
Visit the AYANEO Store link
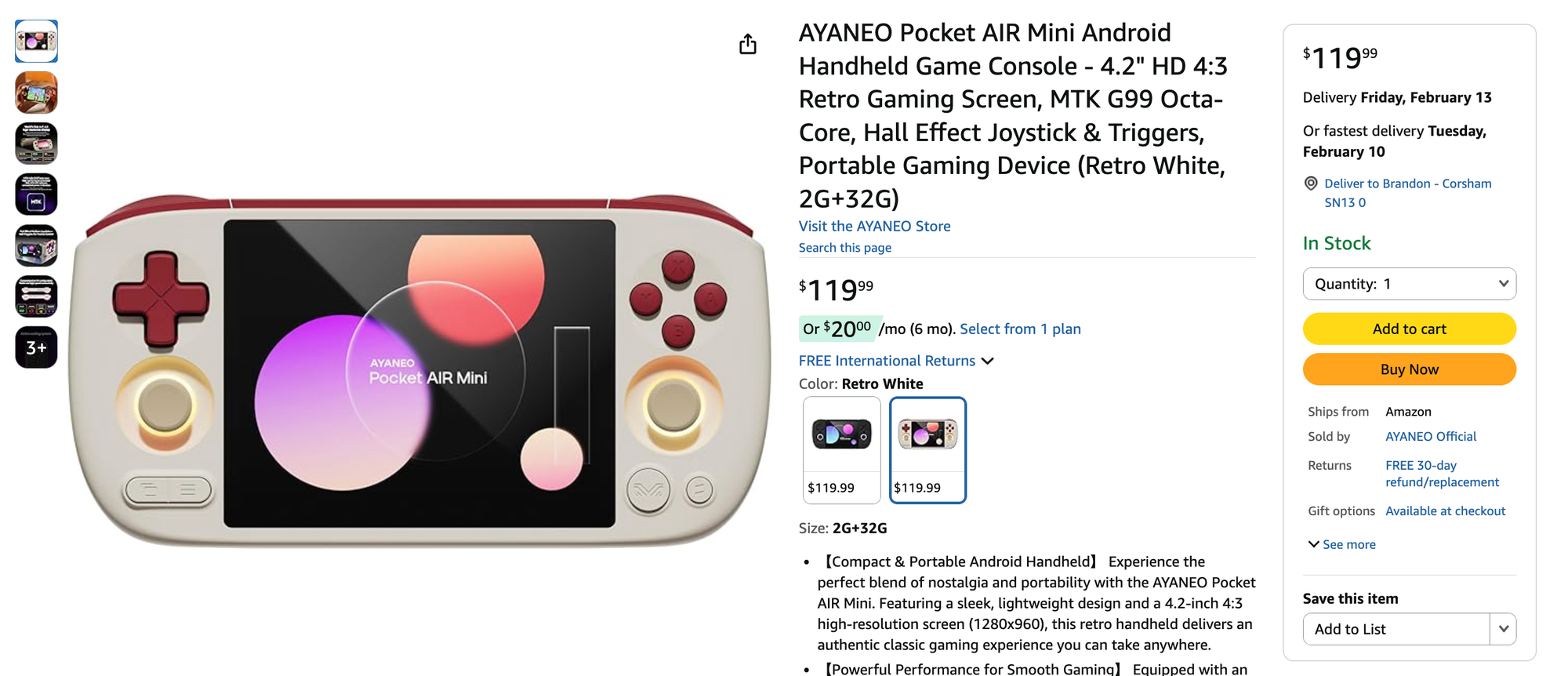(x=874, y=226)
